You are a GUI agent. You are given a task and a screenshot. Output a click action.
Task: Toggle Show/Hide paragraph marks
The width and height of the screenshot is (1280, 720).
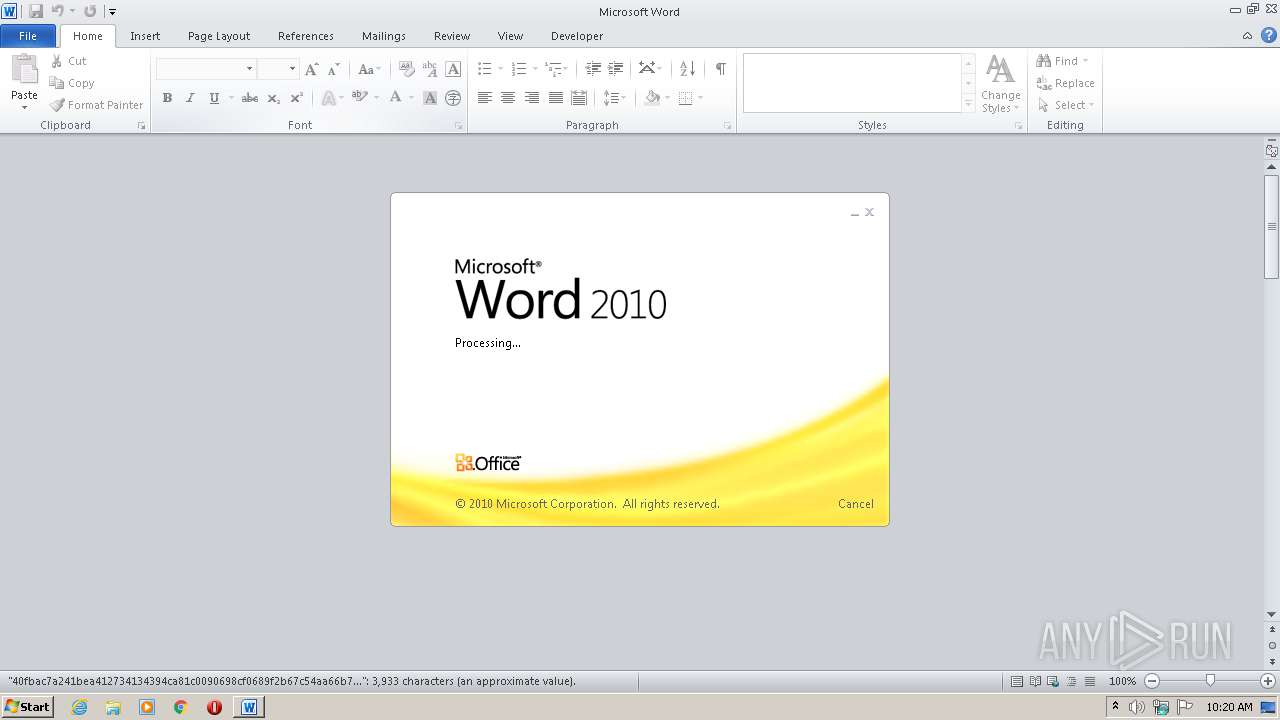720,69
